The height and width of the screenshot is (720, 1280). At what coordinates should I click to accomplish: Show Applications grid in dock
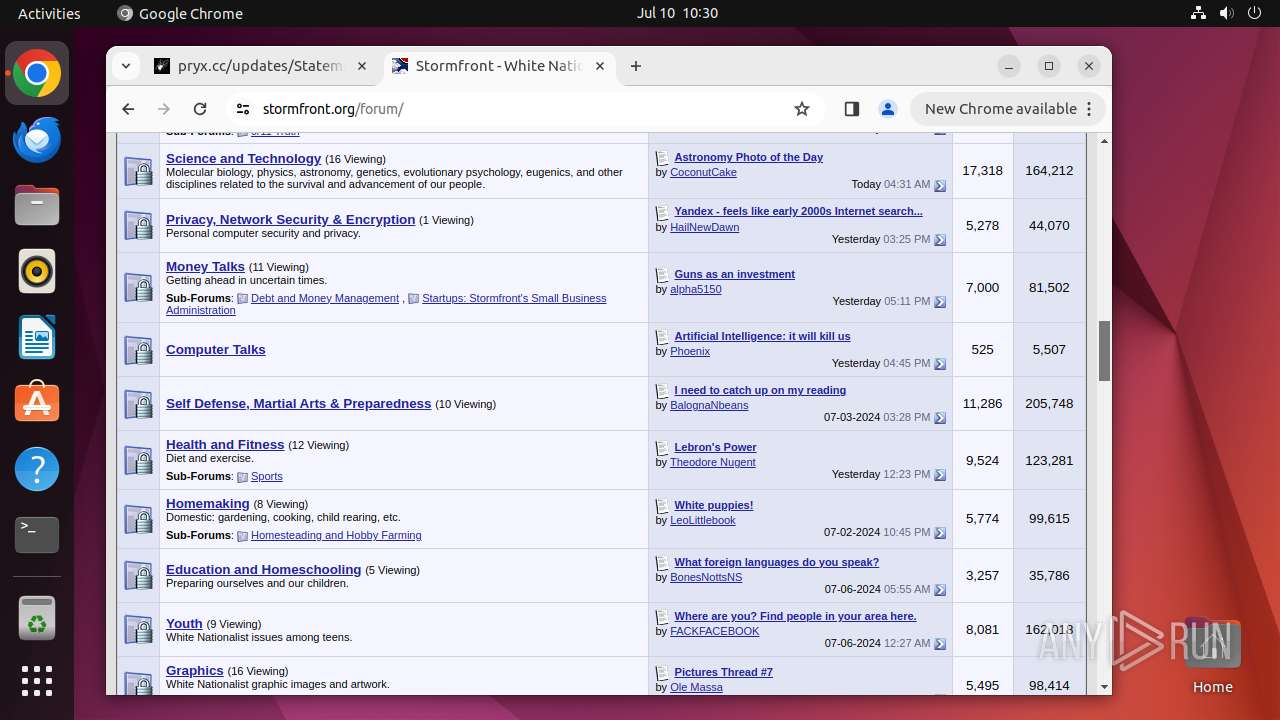37,681
